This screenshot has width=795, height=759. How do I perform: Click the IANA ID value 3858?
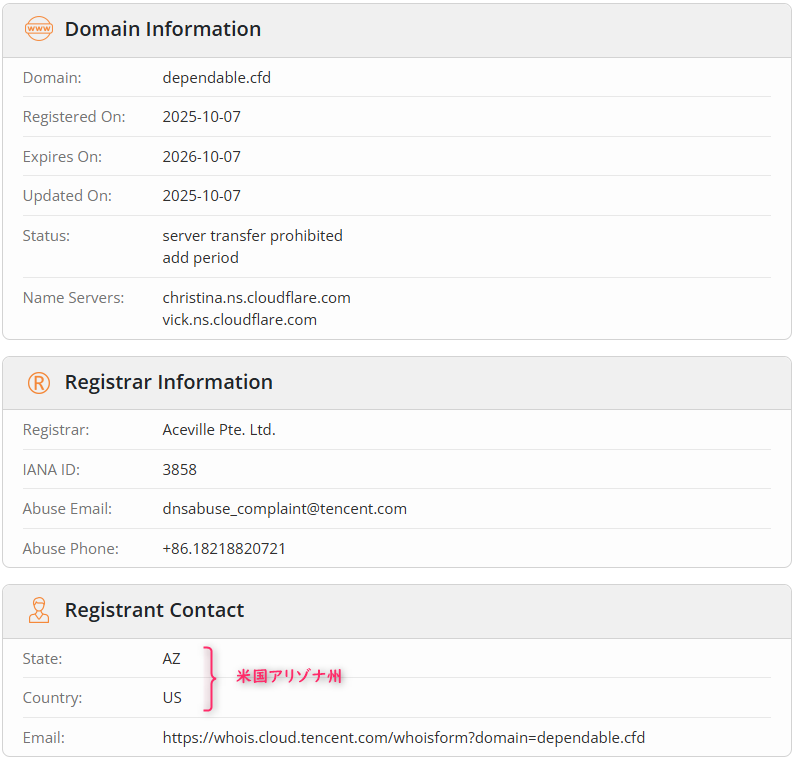point(180,469)
